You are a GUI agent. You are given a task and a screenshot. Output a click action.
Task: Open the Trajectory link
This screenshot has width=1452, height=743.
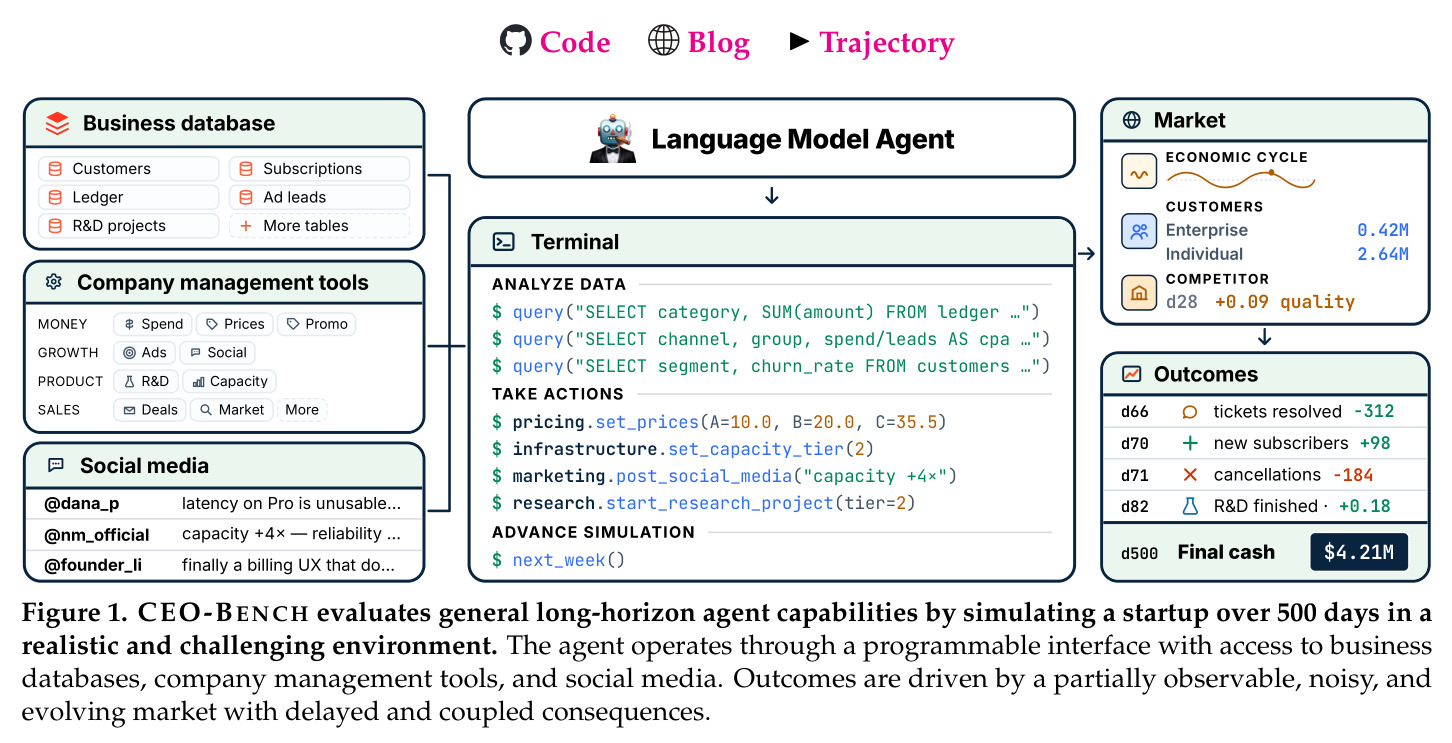coord(887,43)
